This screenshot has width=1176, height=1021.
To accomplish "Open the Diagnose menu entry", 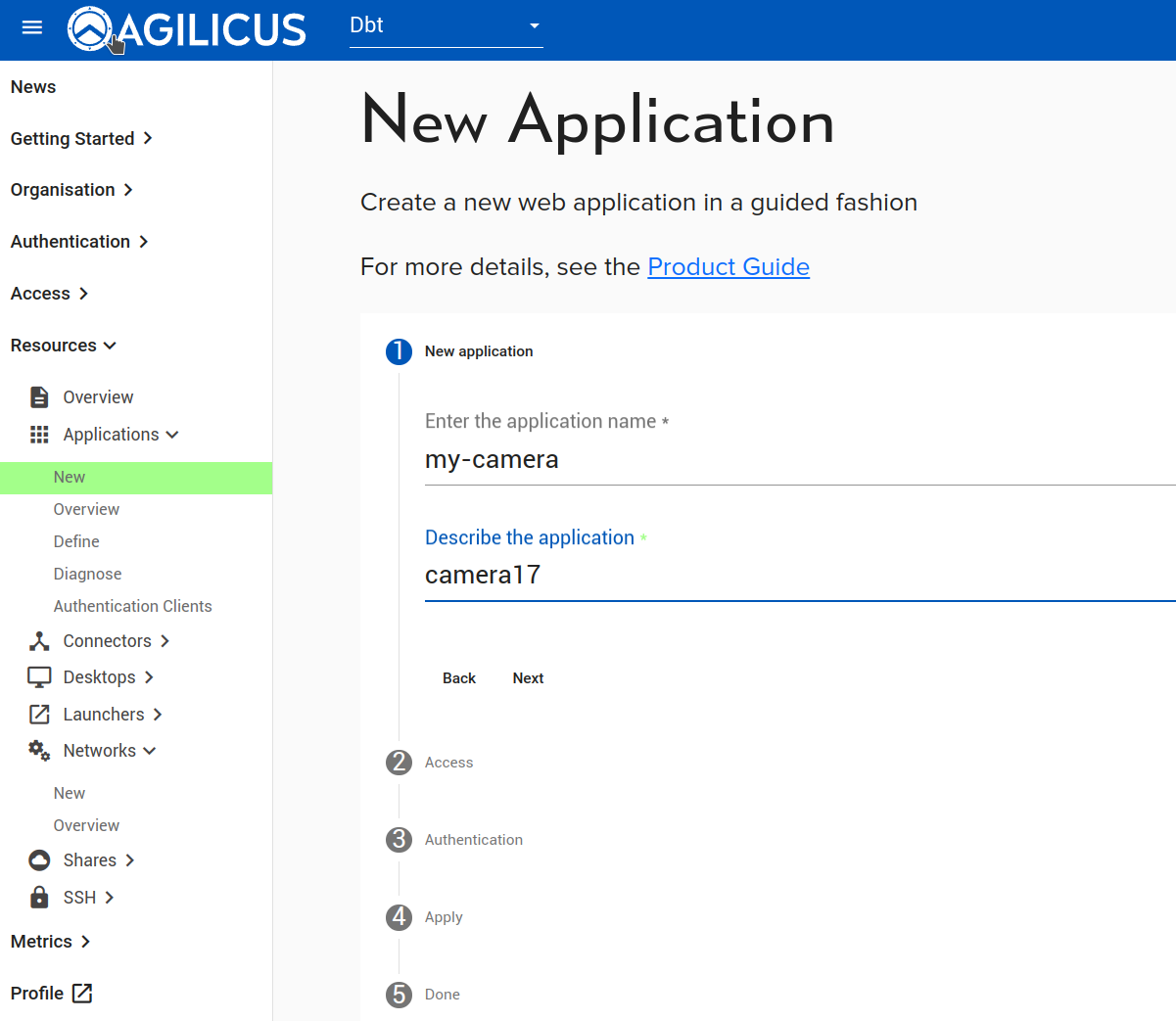I will pos(87,573).
